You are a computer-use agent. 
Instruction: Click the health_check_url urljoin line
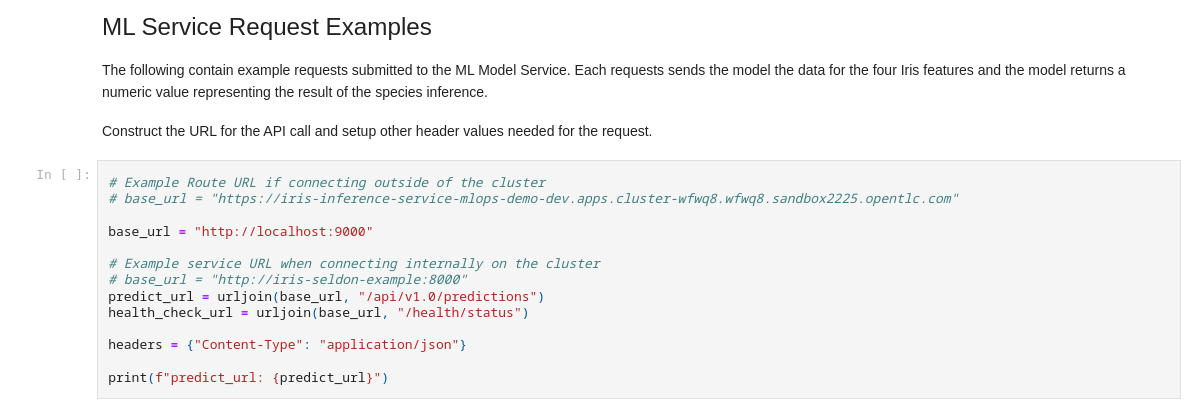(x=318, y=312)
